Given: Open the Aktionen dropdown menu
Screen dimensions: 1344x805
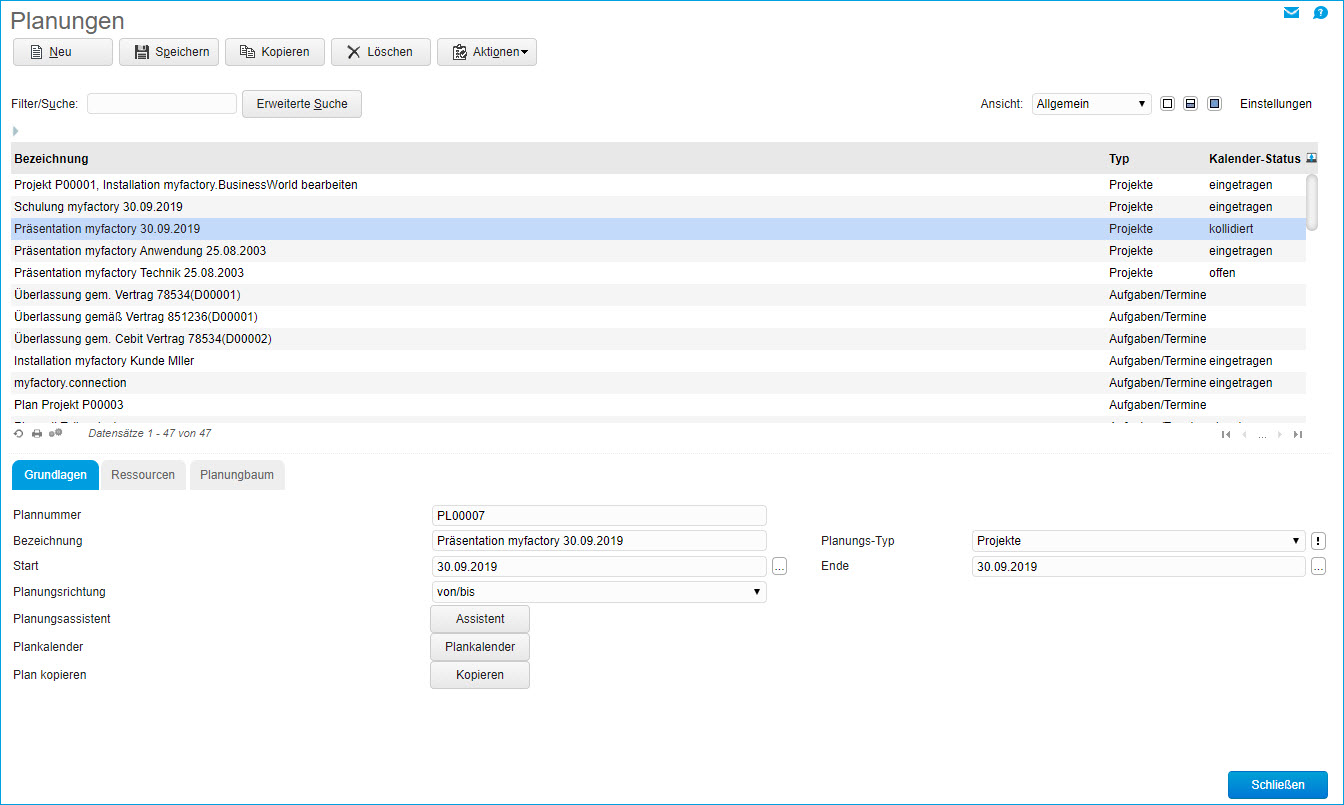Looking at the screenshot, I should 487,52.
